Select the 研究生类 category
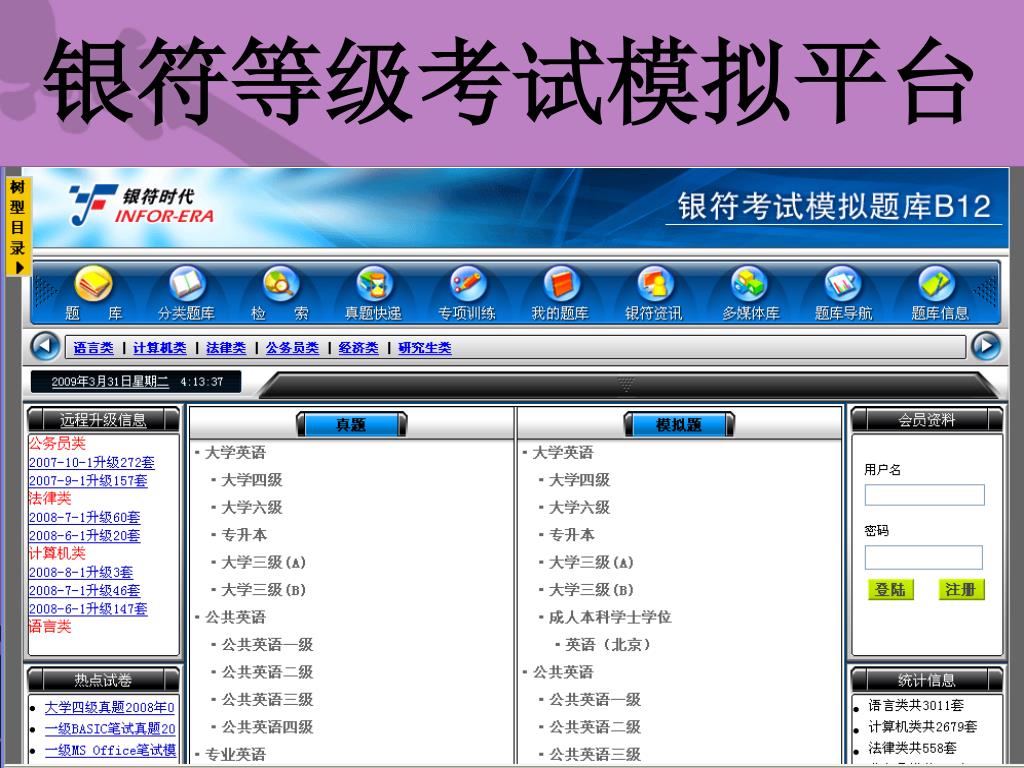This screenshot has height=768, width=1024. point(424,348)
